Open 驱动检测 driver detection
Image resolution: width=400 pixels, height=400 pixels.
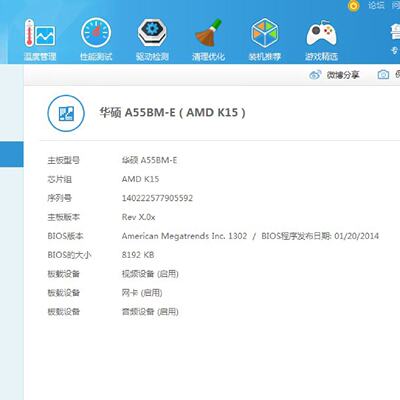pyautogui.click(x=152, y=40)
